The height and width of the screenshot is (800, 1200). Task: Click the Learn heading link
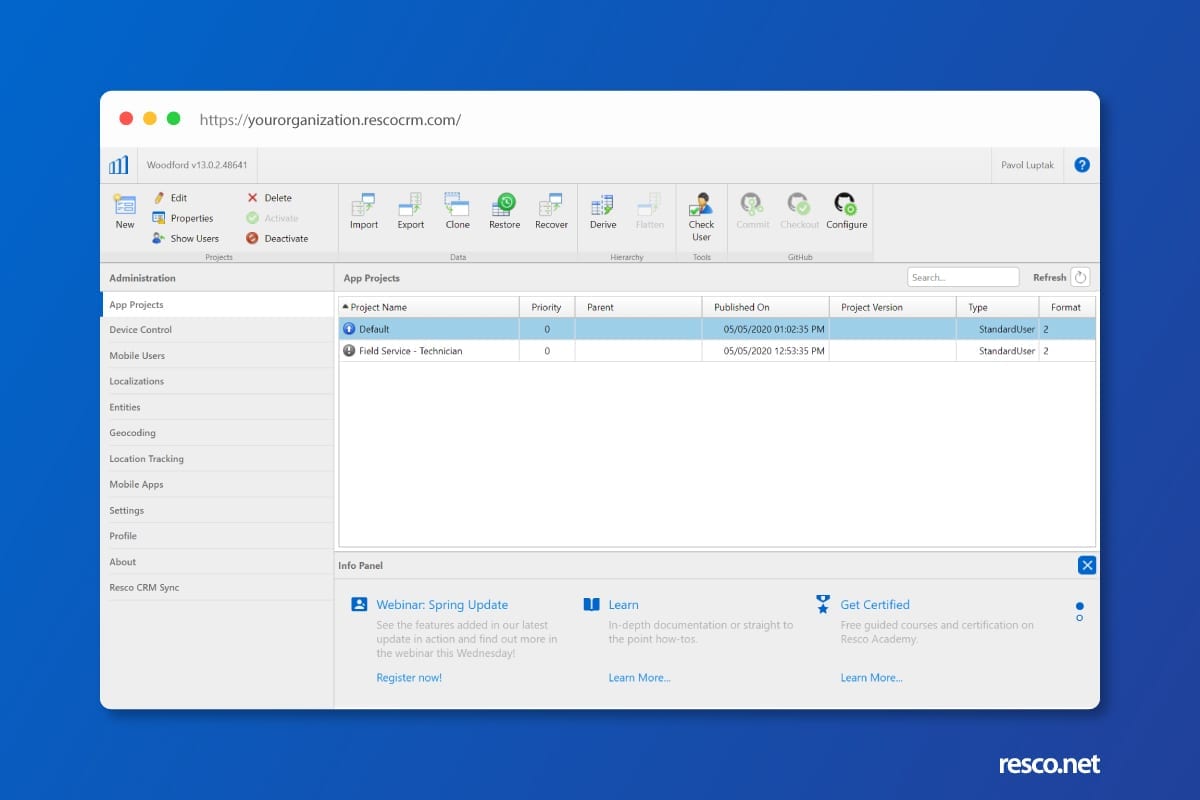point(623,605)
